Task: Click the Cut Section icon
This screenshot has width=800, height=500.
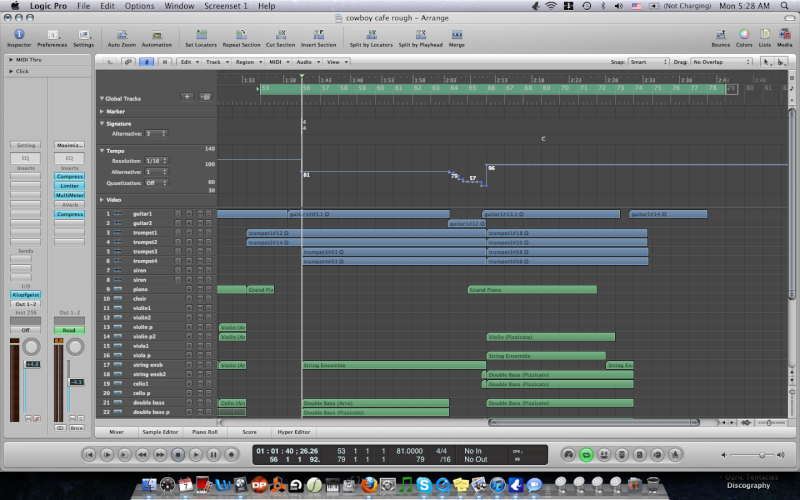Action: click(281, 35)
